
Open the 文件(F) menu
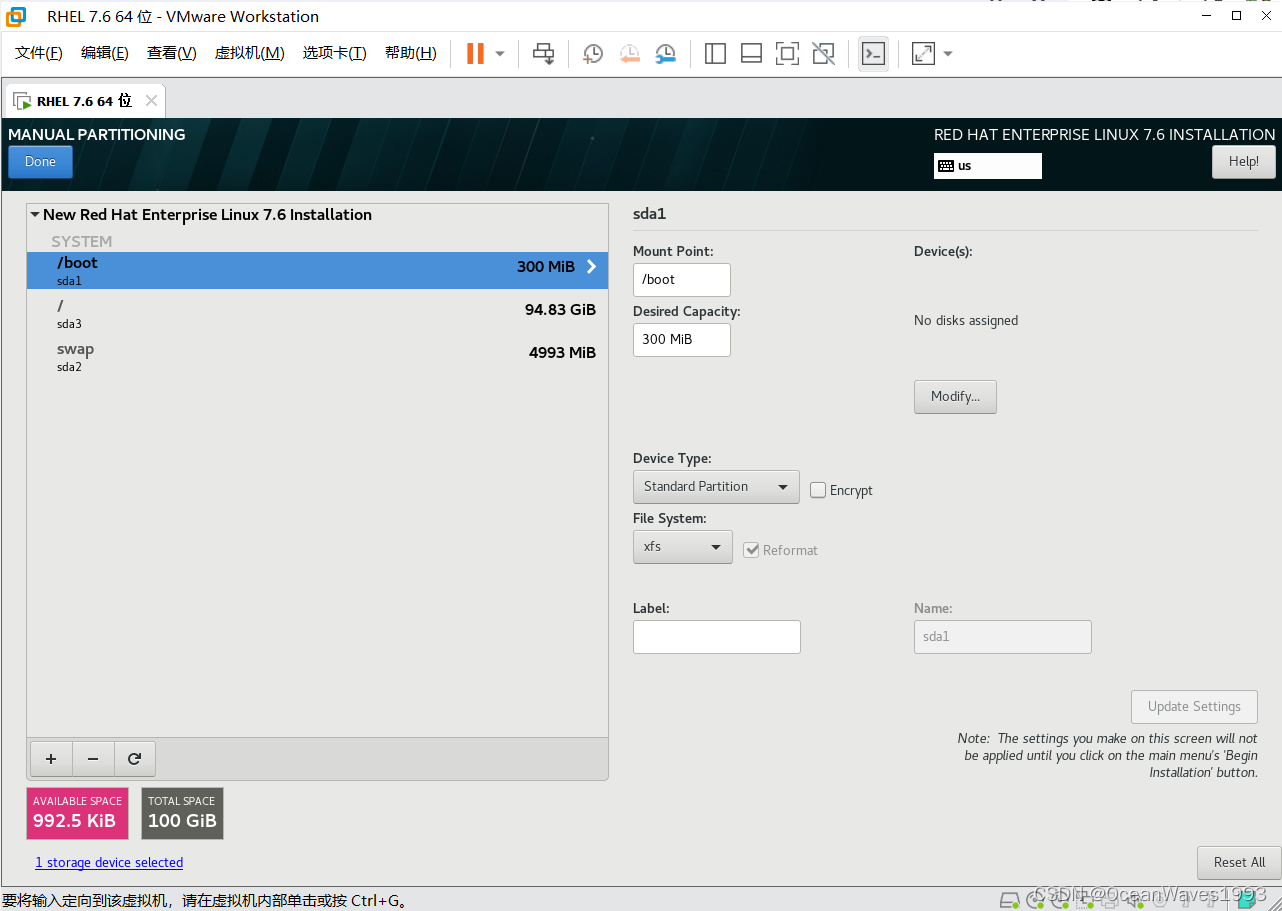(38, 53)
